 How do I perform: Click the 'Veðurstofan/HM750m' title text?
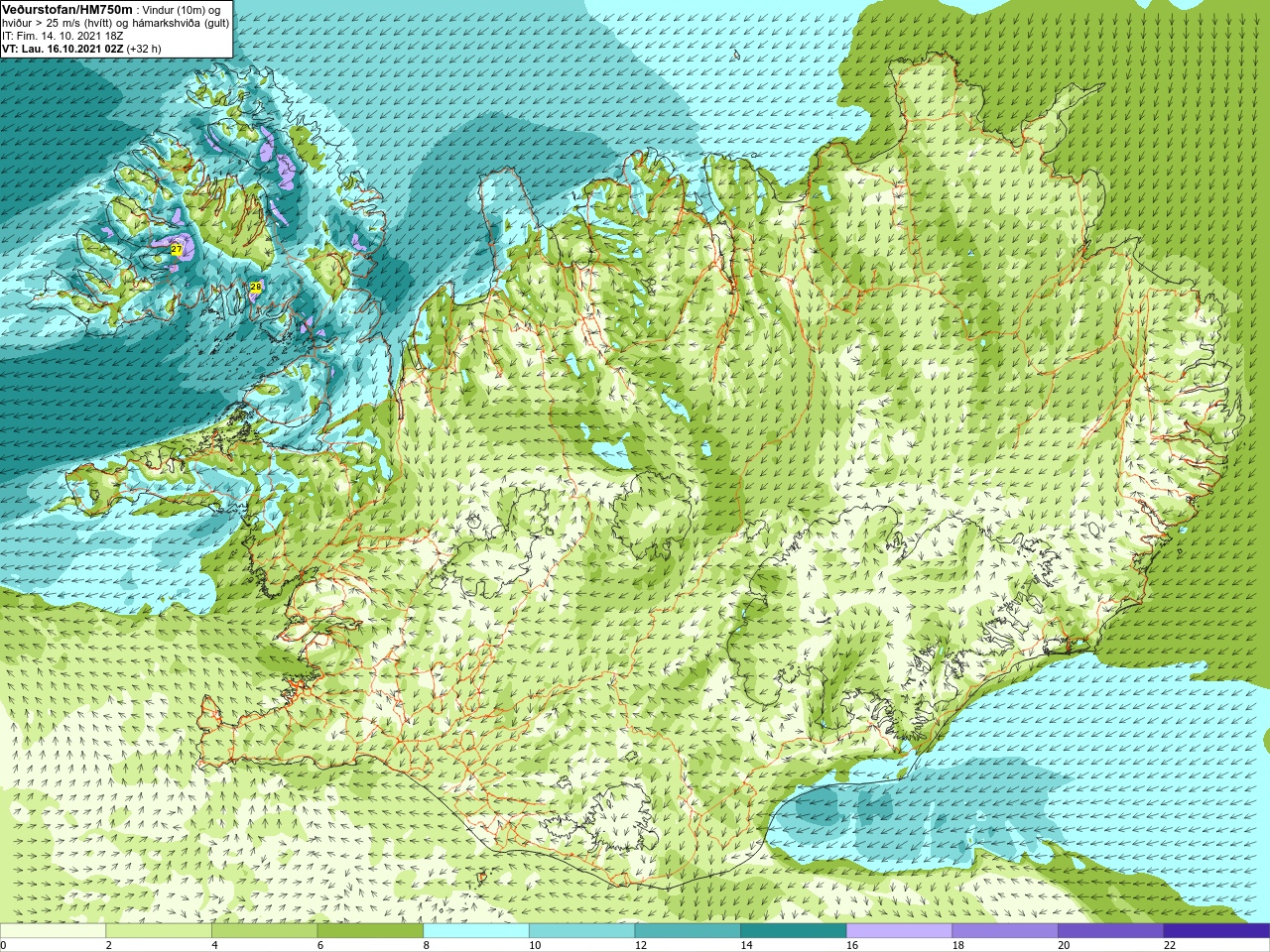(x=67, y=10)
